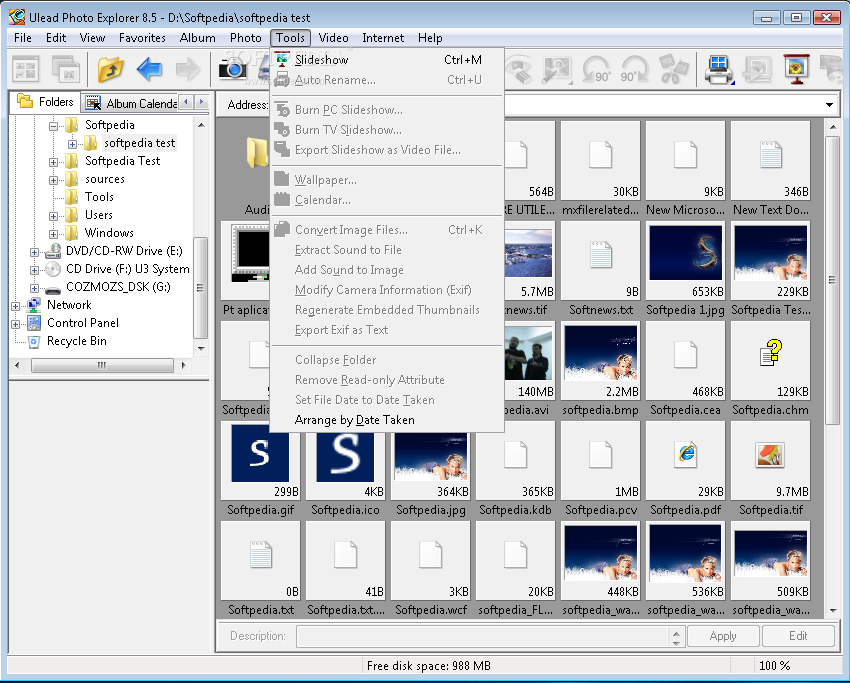Click the Slideshow menu item icon

coord(282,60)
